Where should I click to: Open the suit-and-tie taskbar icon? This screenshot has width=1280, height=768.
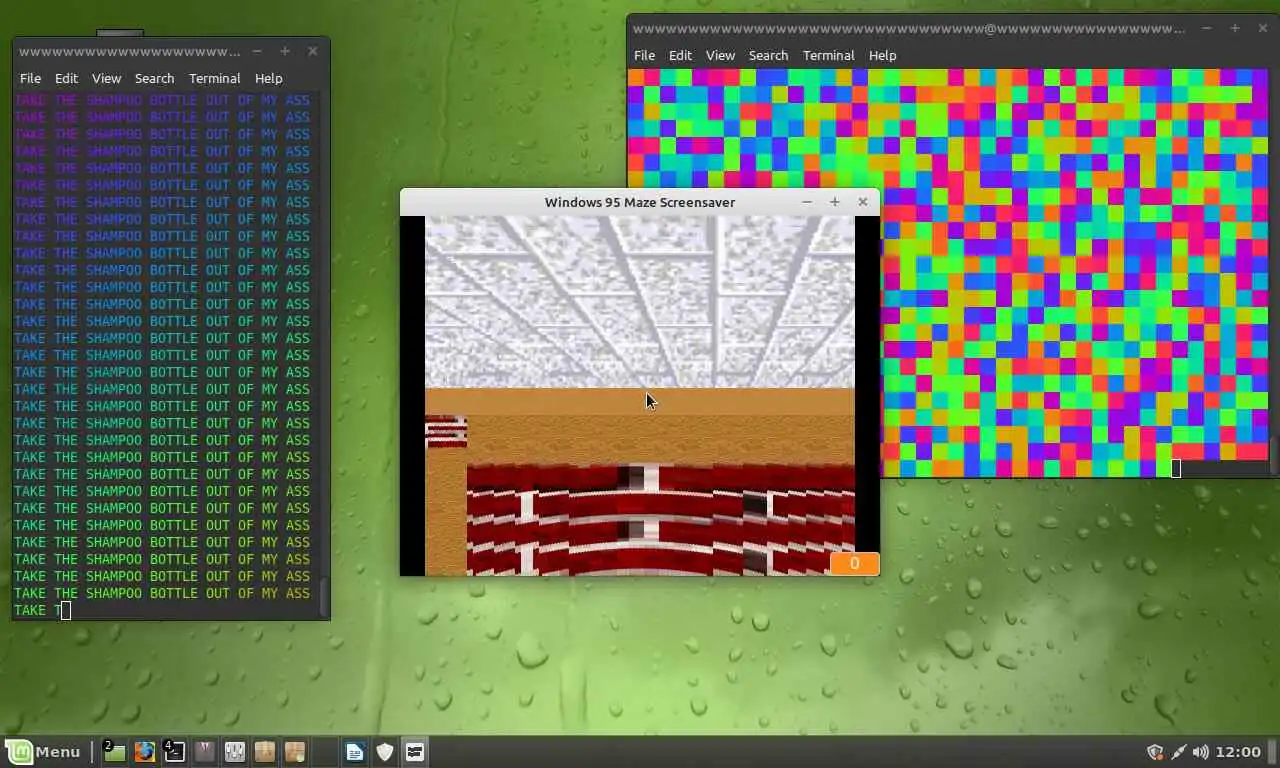click(x=205, y=752)
